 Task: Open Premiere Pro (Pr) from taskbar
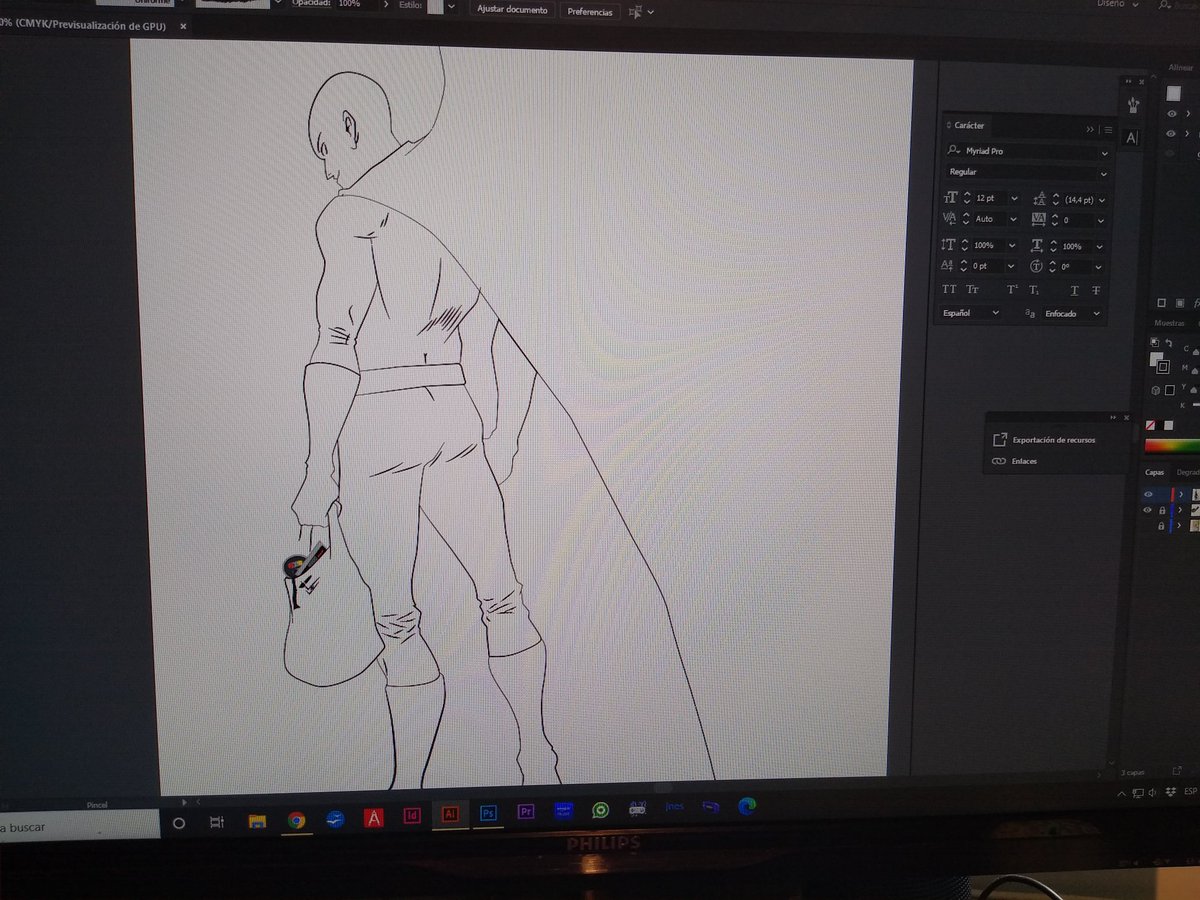coord(526,812)
